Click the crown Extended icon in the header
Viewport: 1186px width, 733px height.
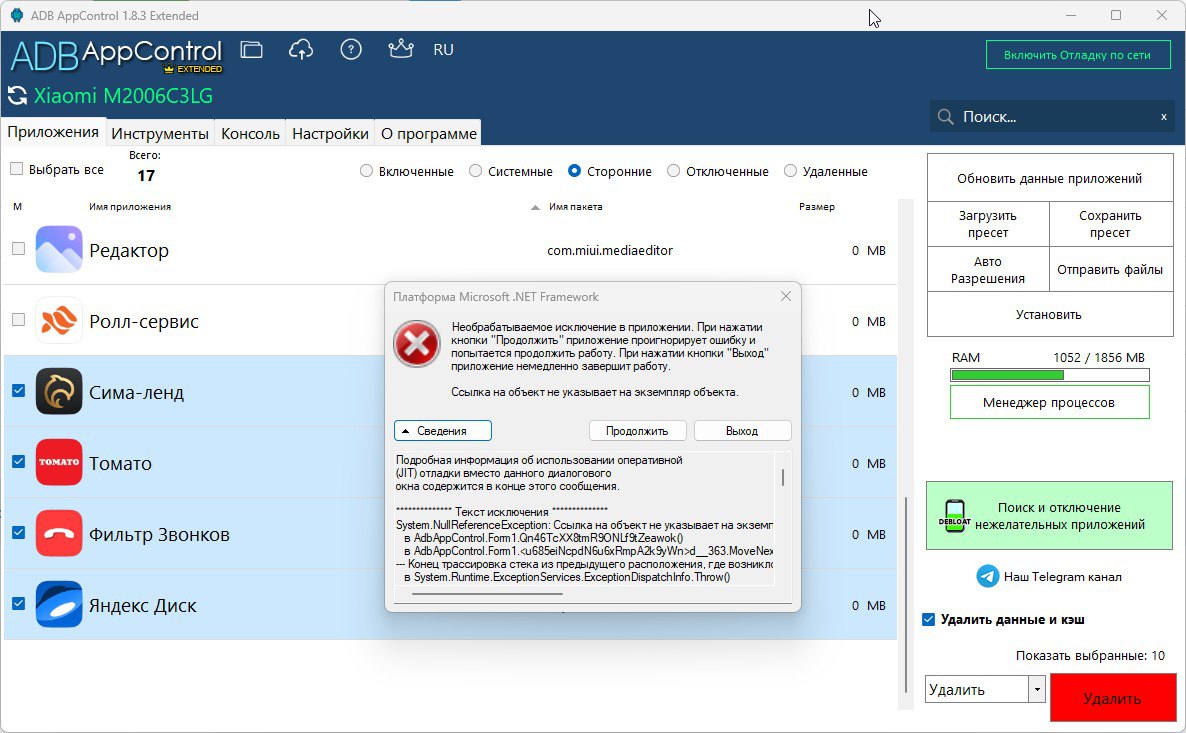pos(400,49)
